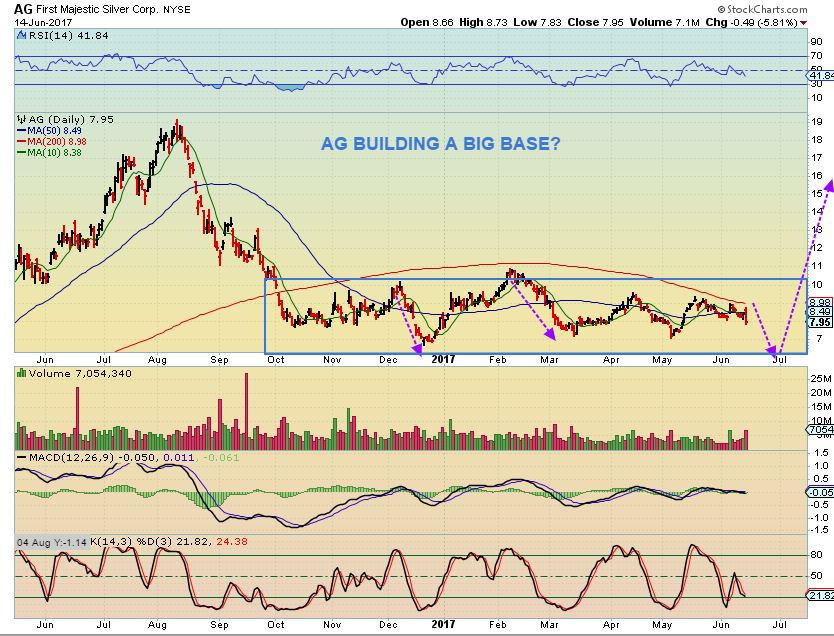
Task: Click the candlestick icon before AG (Daily)
Action: [22, 119]
